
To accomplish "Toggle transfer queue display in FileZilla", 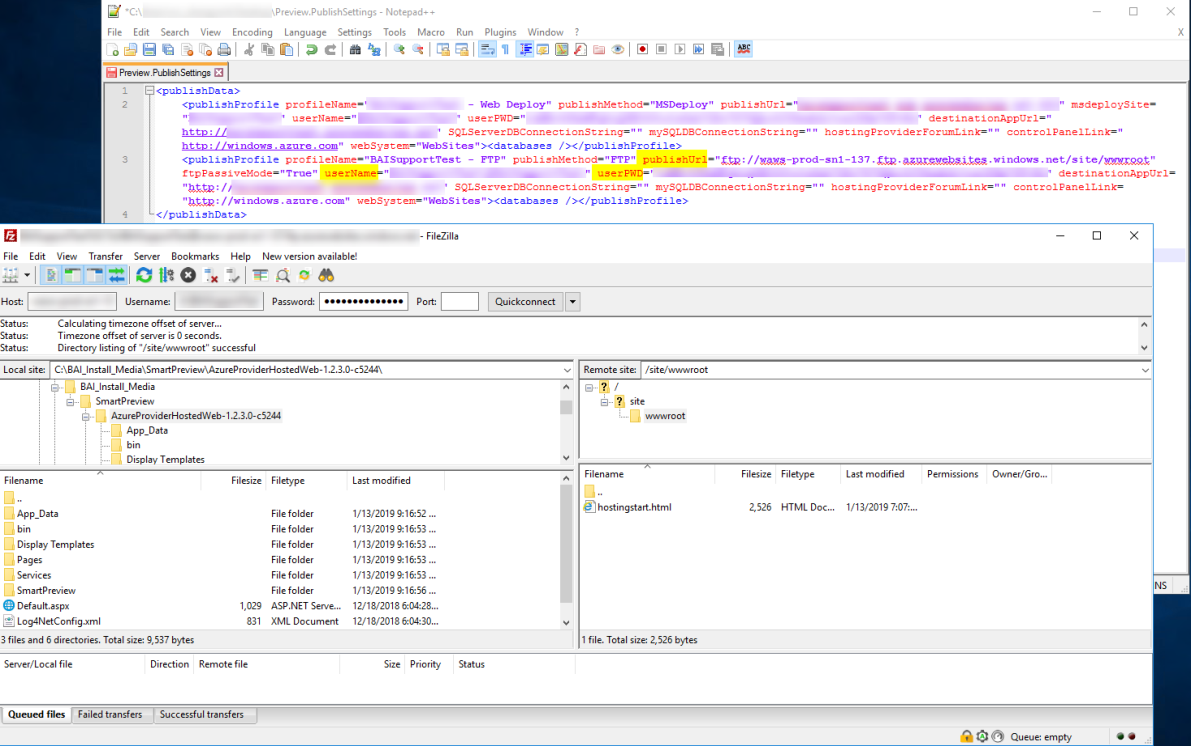I will click(x=117, y=275).
